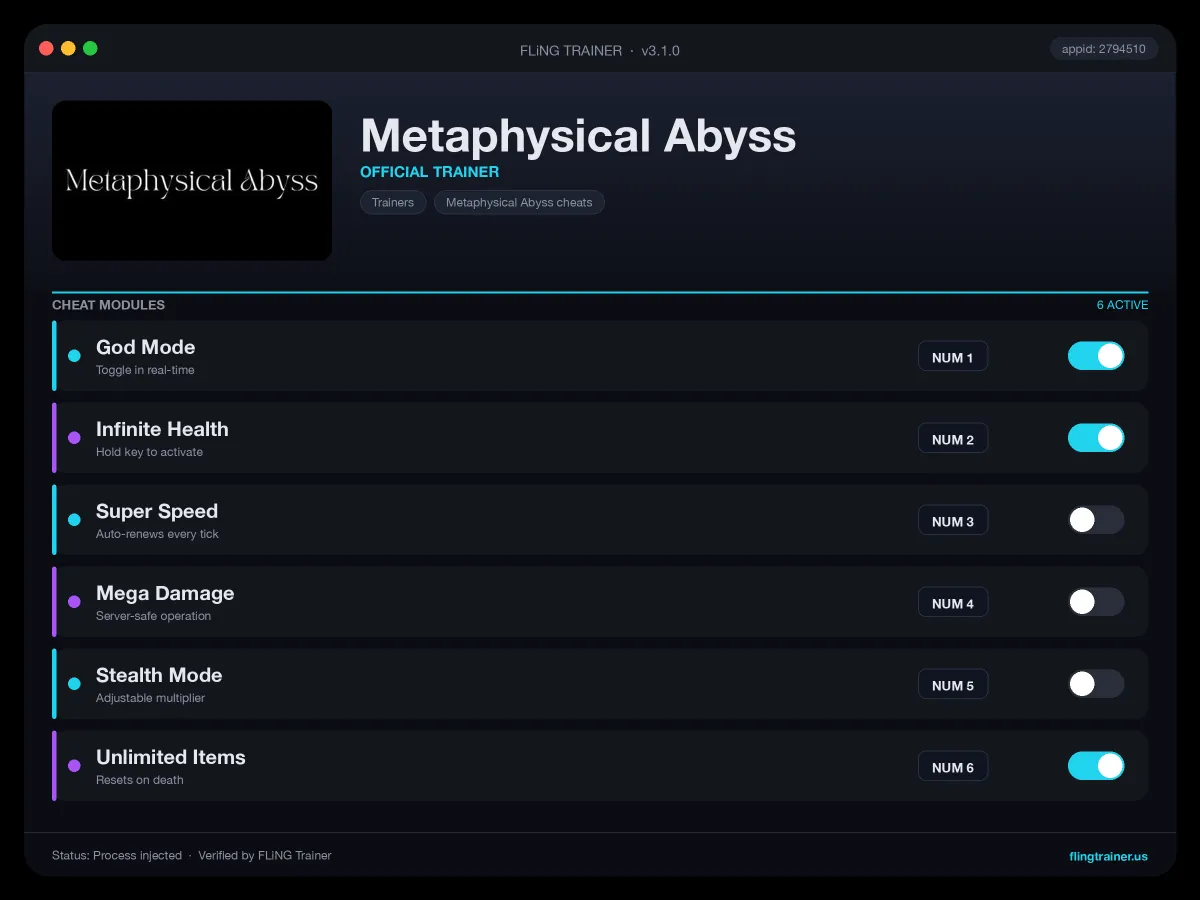Click the purple dot beside Unlimited Items
This screenshot has height=900, width=1200.
click(x=74, y=766)
